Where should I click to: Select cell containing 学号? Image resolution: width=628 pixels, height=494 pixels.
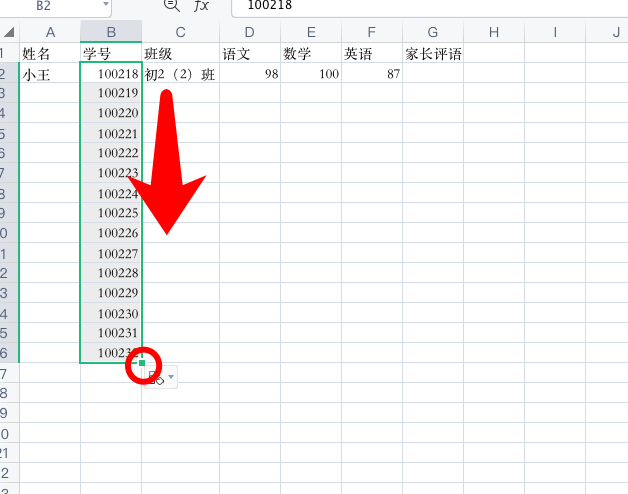[111, 53]
